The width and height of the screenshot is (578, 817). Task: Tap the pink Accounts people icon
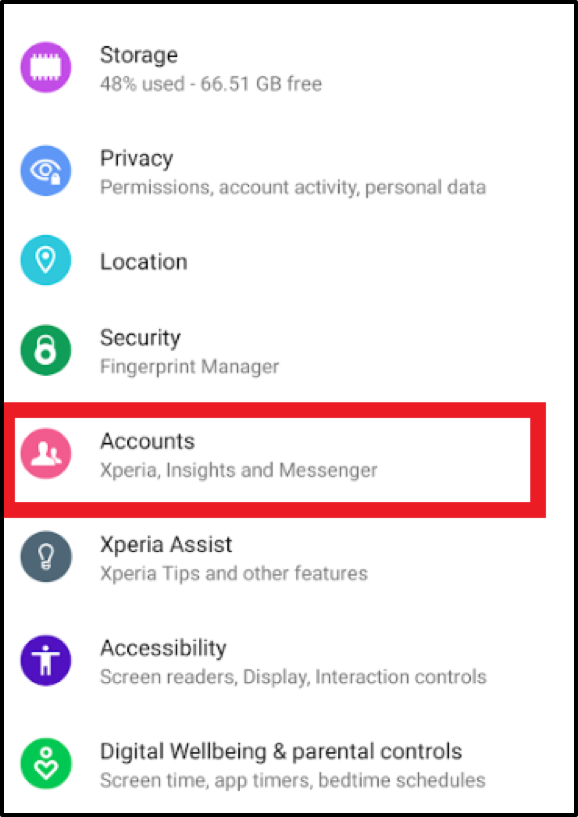coord(46,453)
